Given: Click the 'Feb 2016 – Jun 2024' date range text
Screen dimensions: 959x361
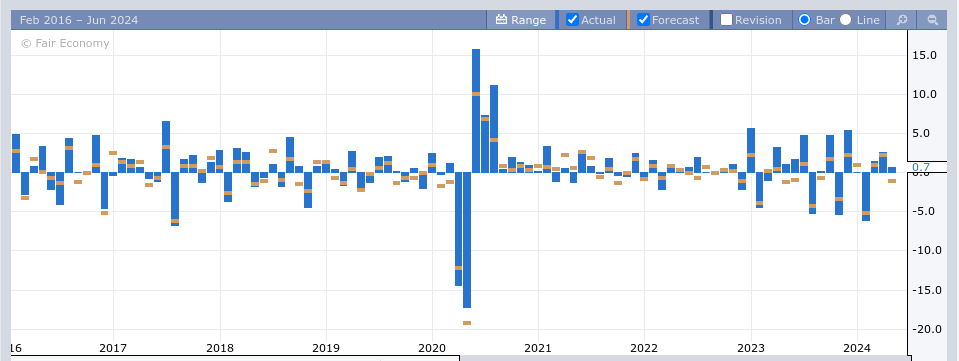Looking at the screenshot, I should 79,20.
